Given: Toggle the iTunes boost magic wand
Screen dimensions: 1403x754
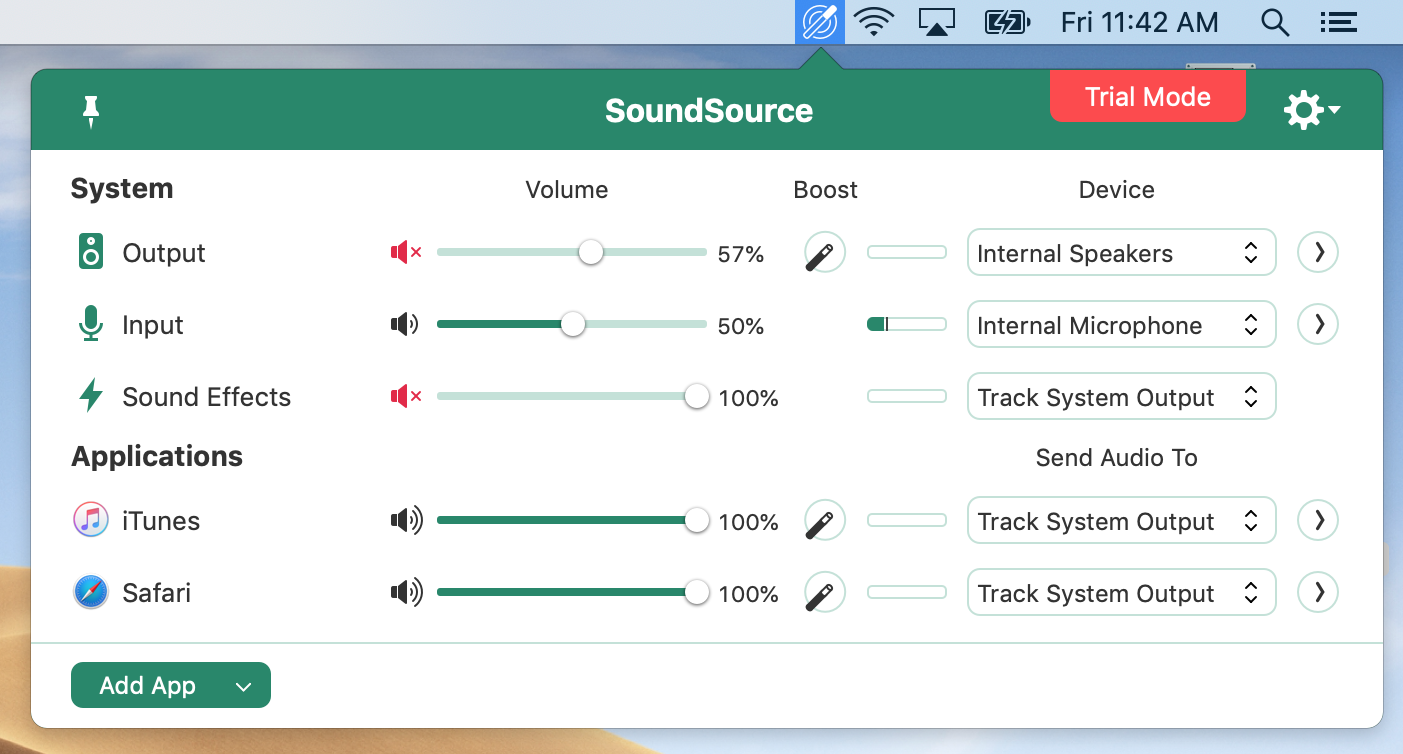Looking at the screenshot, I should point(825,521).
